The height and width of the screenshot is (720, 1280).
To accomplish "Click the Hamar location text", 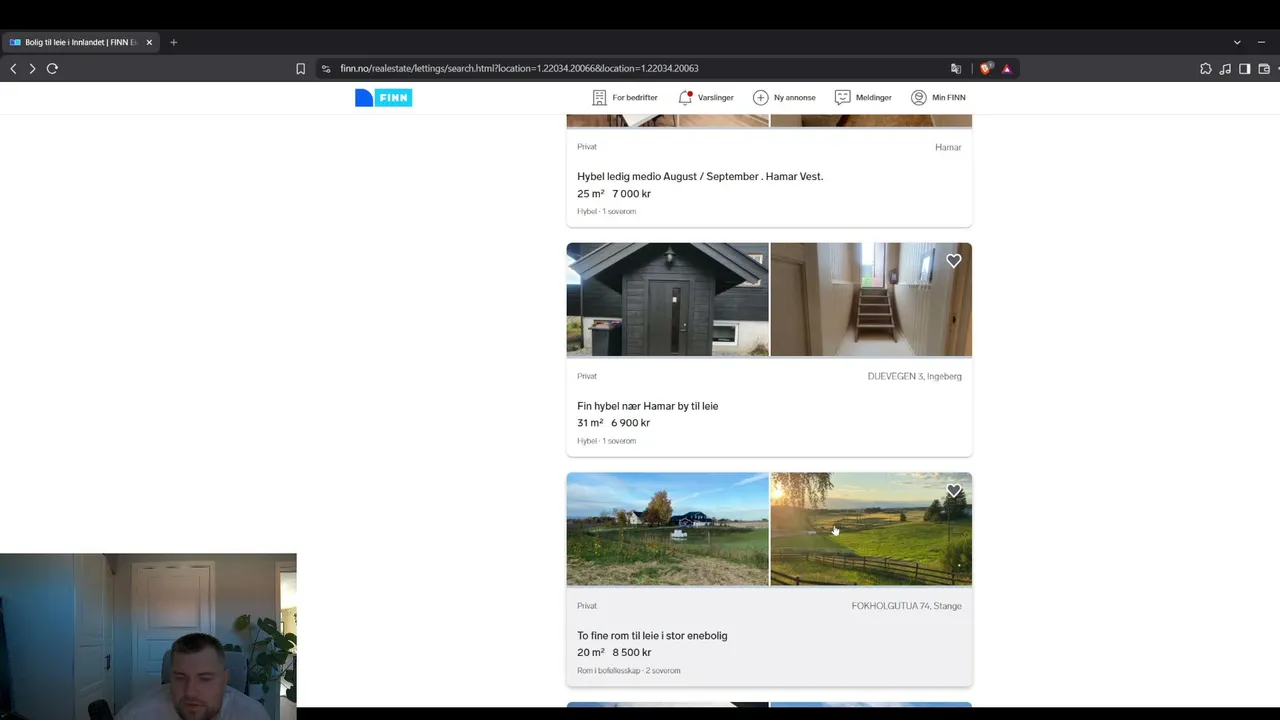I will 948,147.
